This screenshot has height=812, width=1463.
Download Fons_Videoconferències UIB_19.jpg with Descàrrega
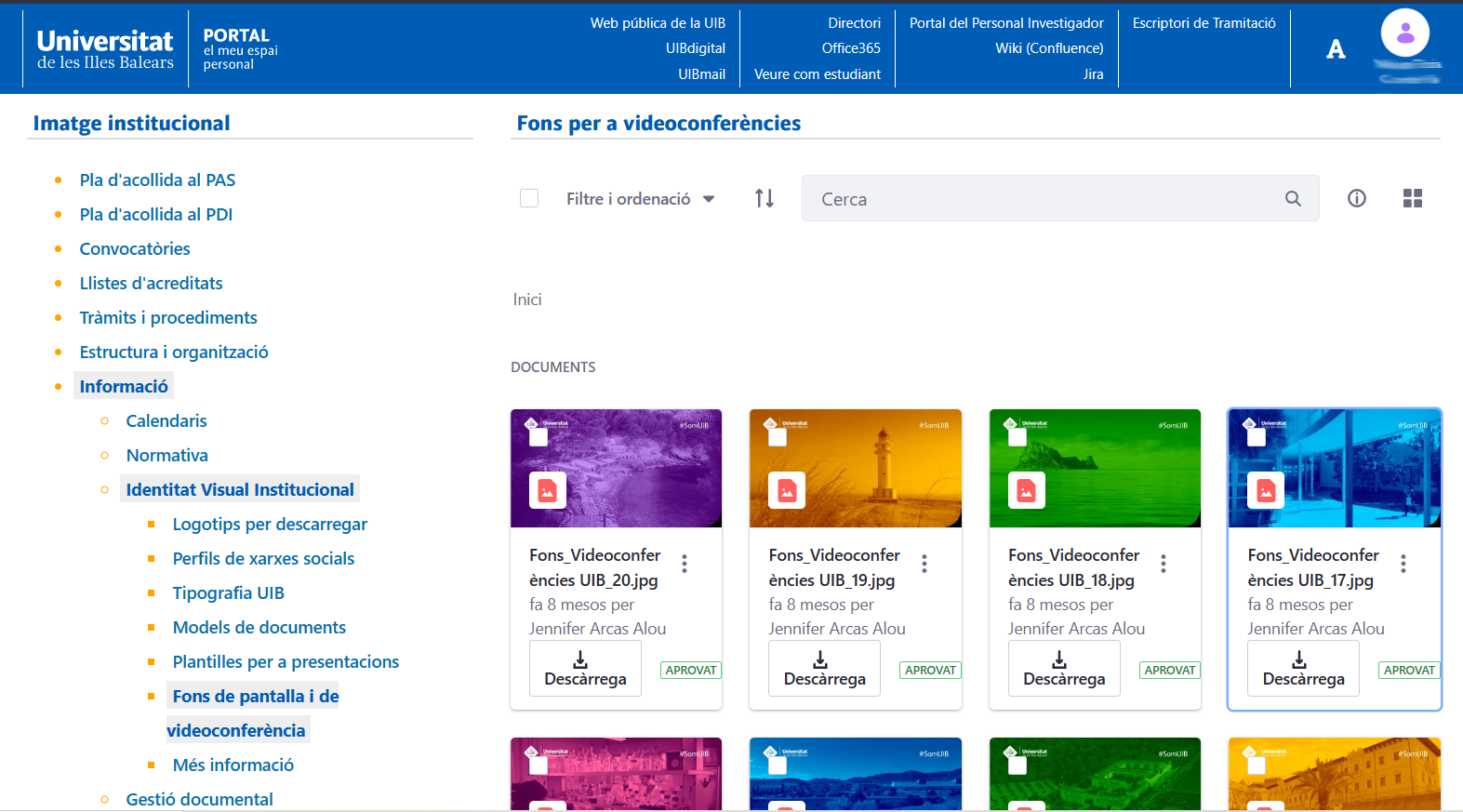point(824,669)
